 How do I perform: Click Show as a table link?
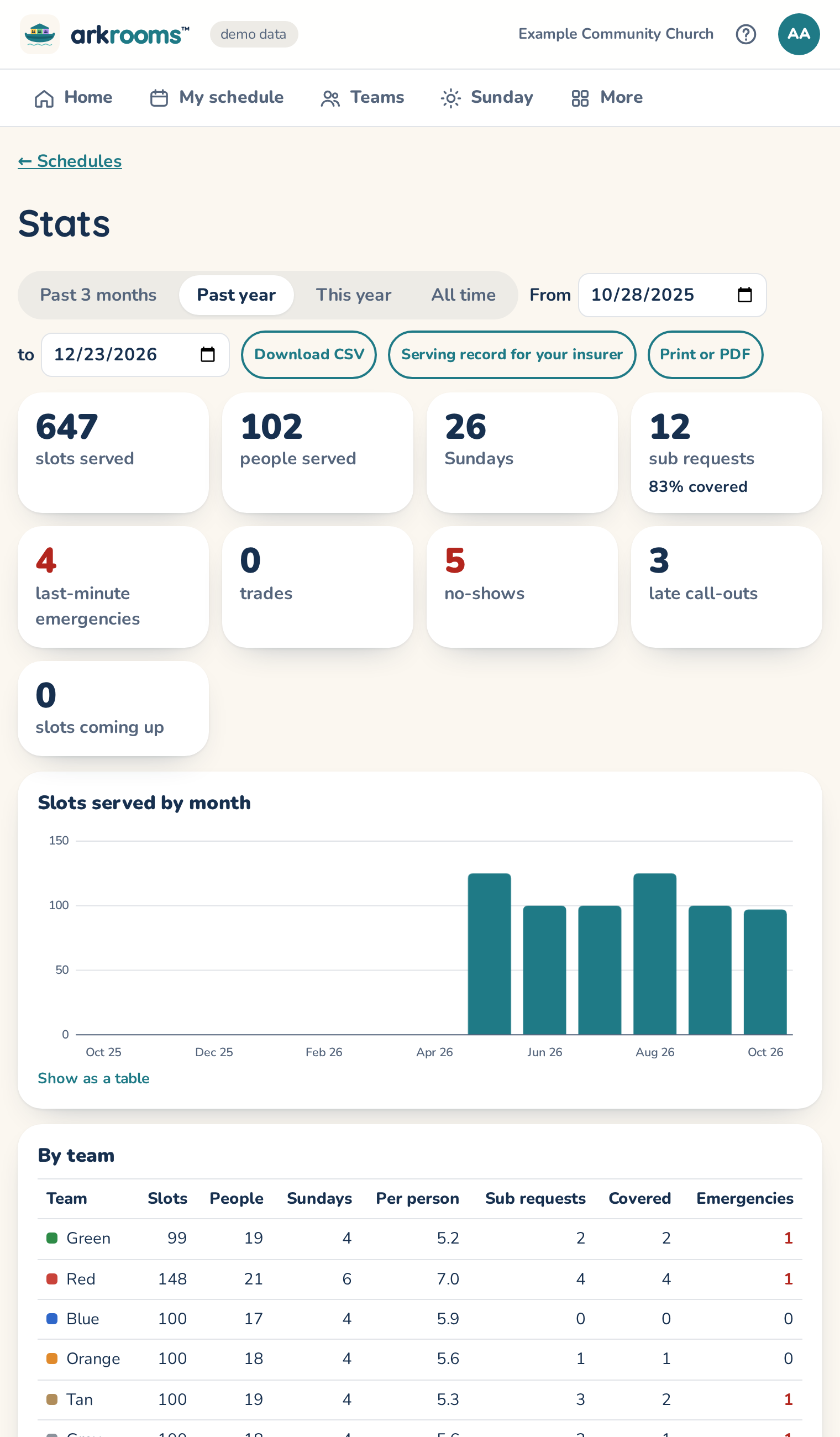click(x=93, y=1078)
